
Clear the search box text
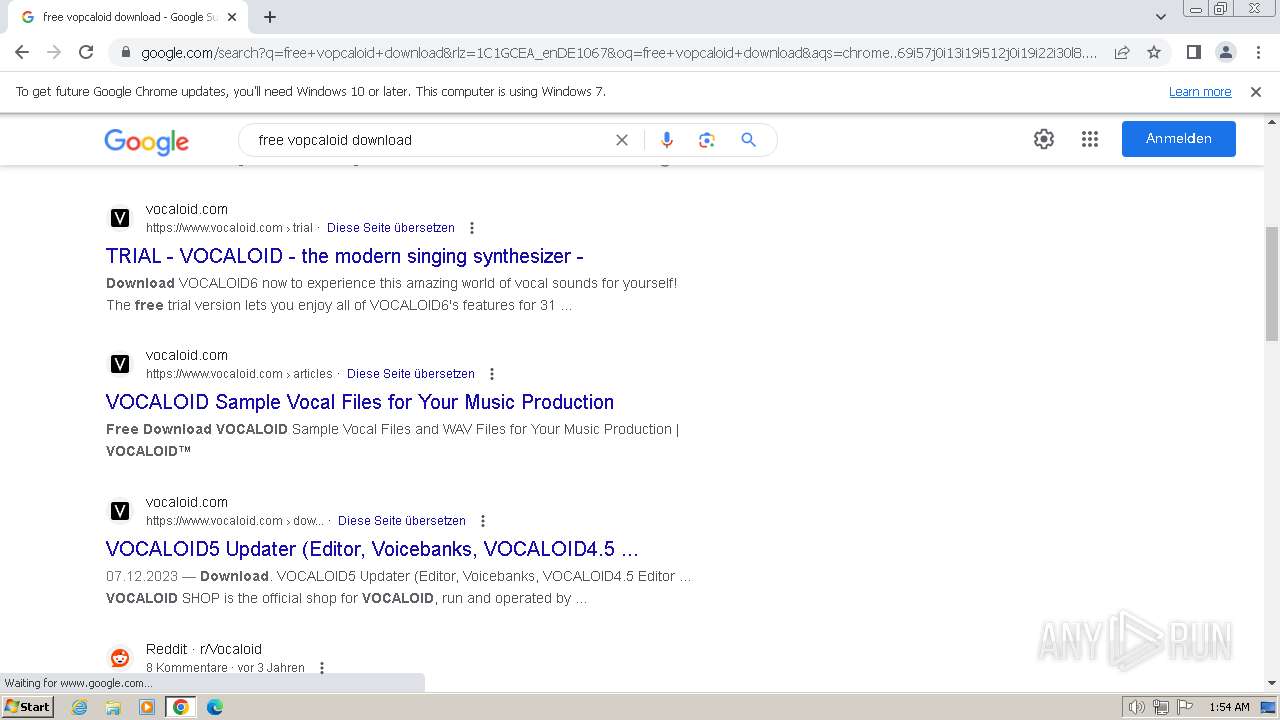coord(621,140)
